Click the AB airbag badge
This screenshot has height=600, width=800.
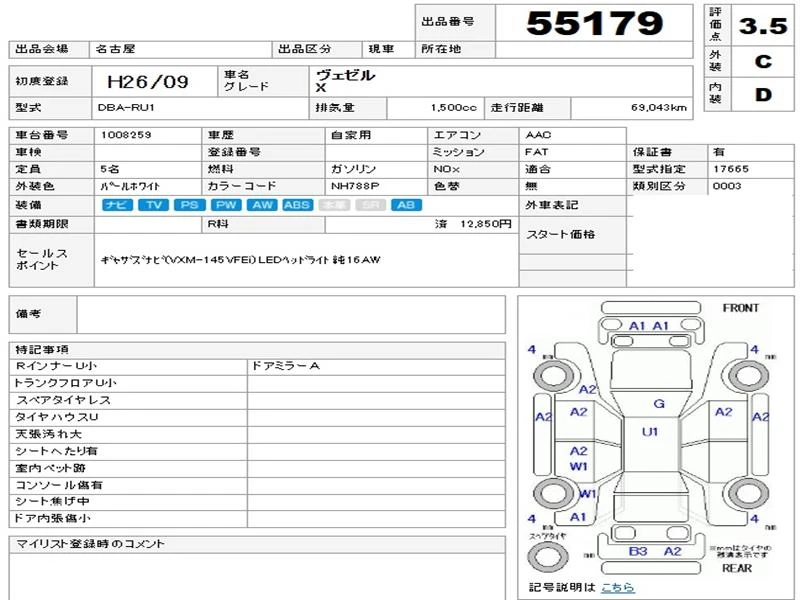coord(405,205)
